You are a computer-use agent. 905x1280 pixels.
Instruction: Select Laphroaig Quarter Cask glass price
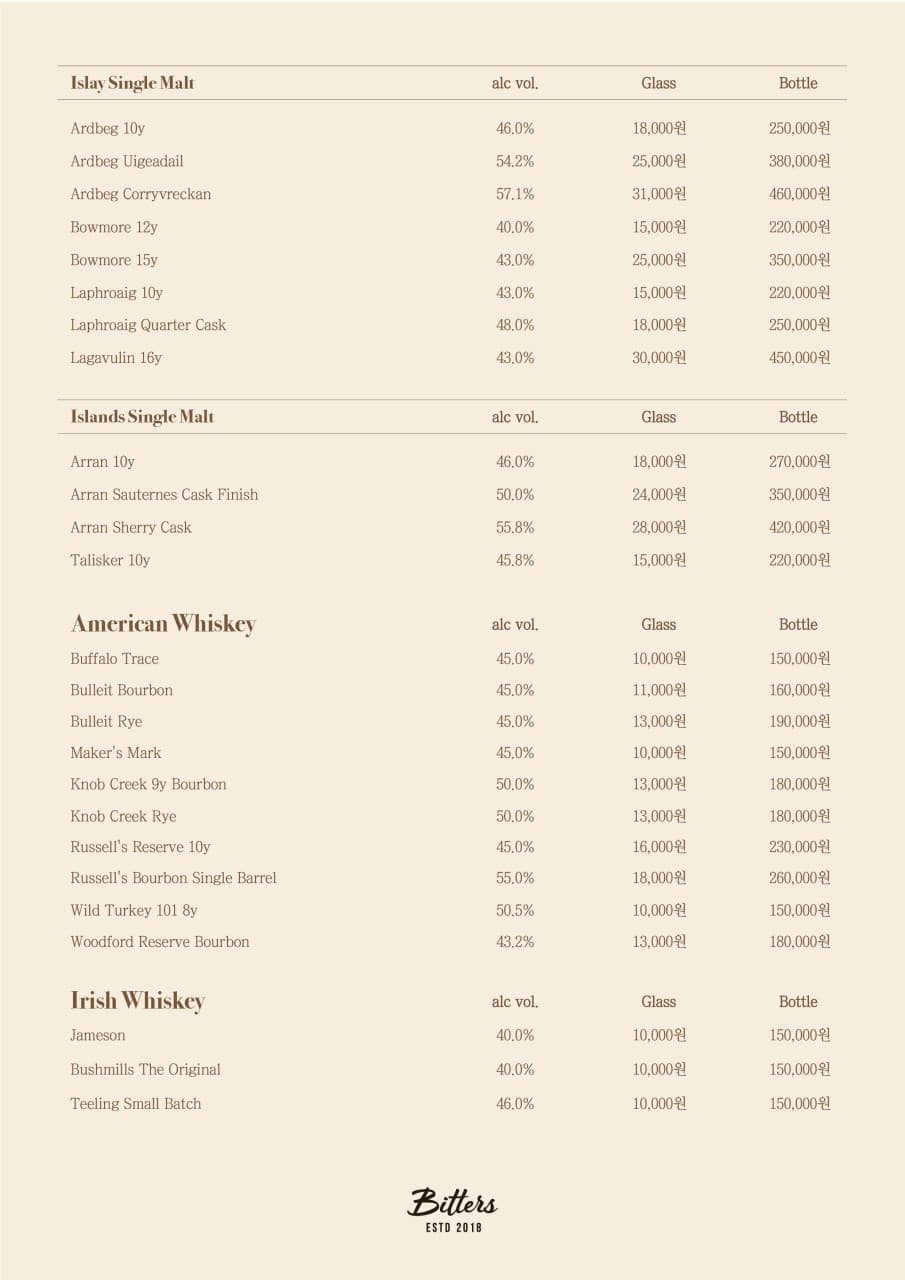coord(658,325)
